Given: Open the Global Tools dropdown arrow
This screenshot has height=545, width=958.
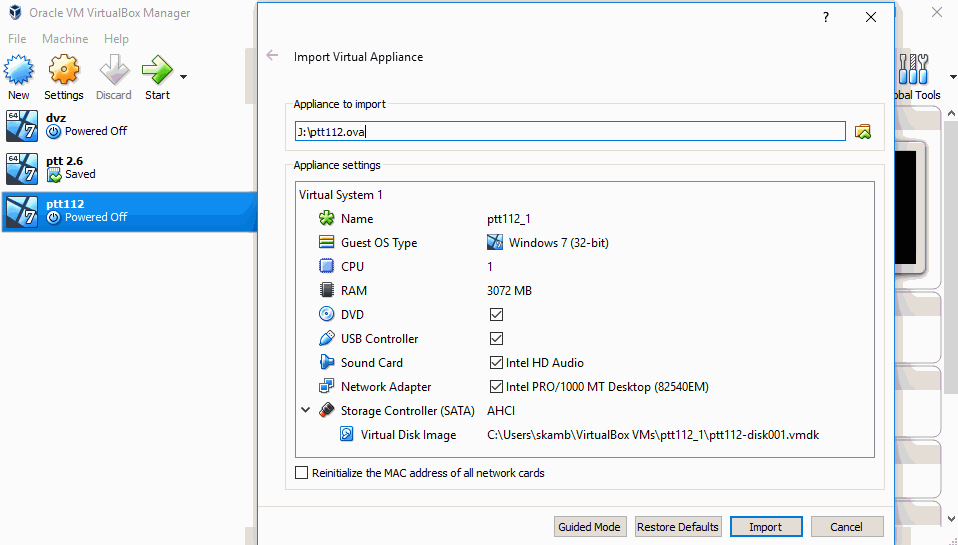Looking at the screenshot, I should (953, 77).
